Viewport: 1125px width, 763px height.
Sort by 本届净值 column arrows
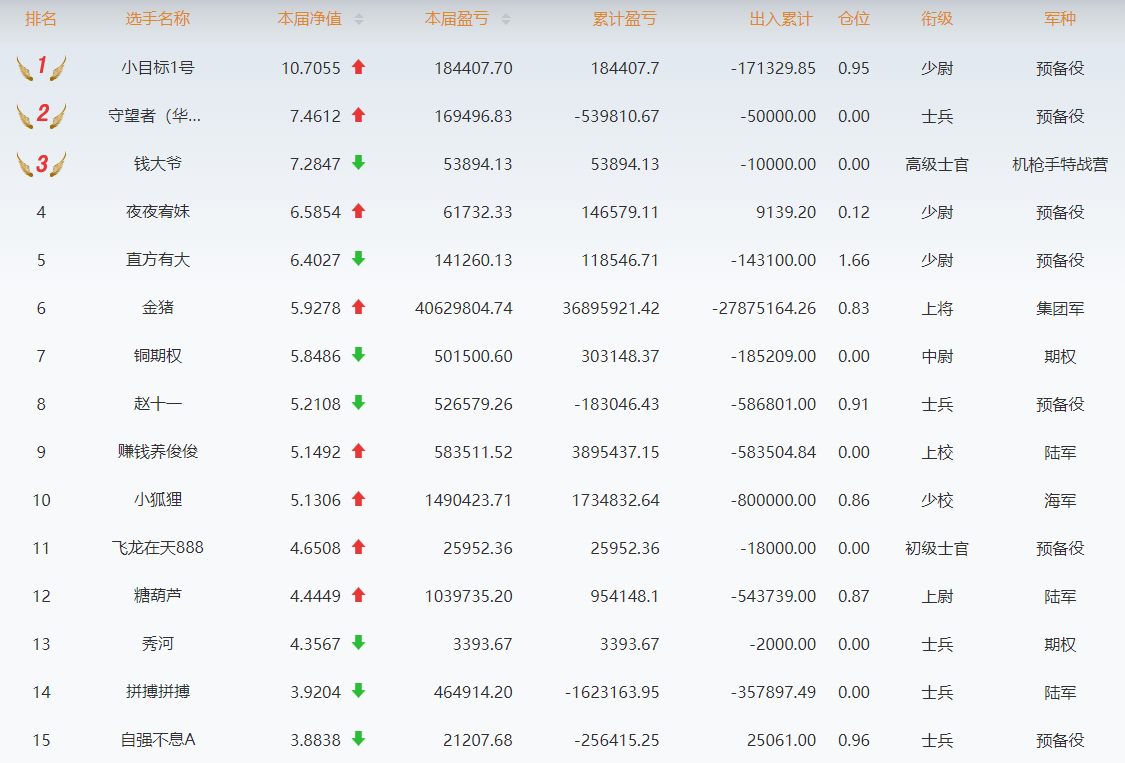359,19
